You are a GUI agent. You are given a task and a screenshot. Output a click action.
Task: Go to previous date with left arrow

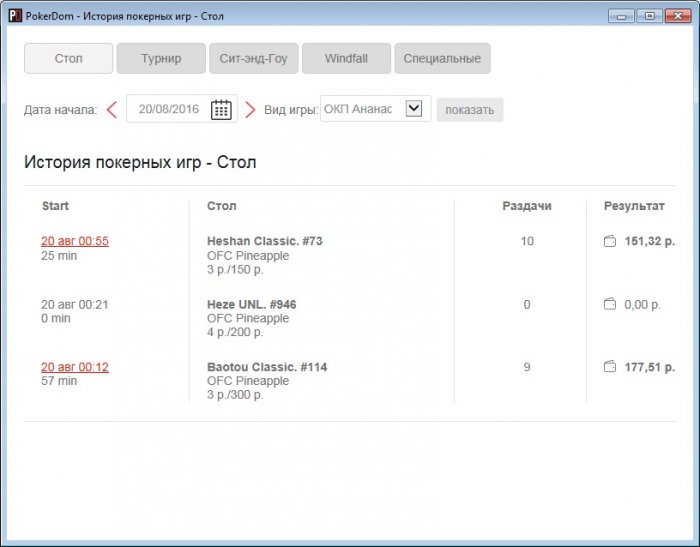pyautogui.click(x=112, y=109)
